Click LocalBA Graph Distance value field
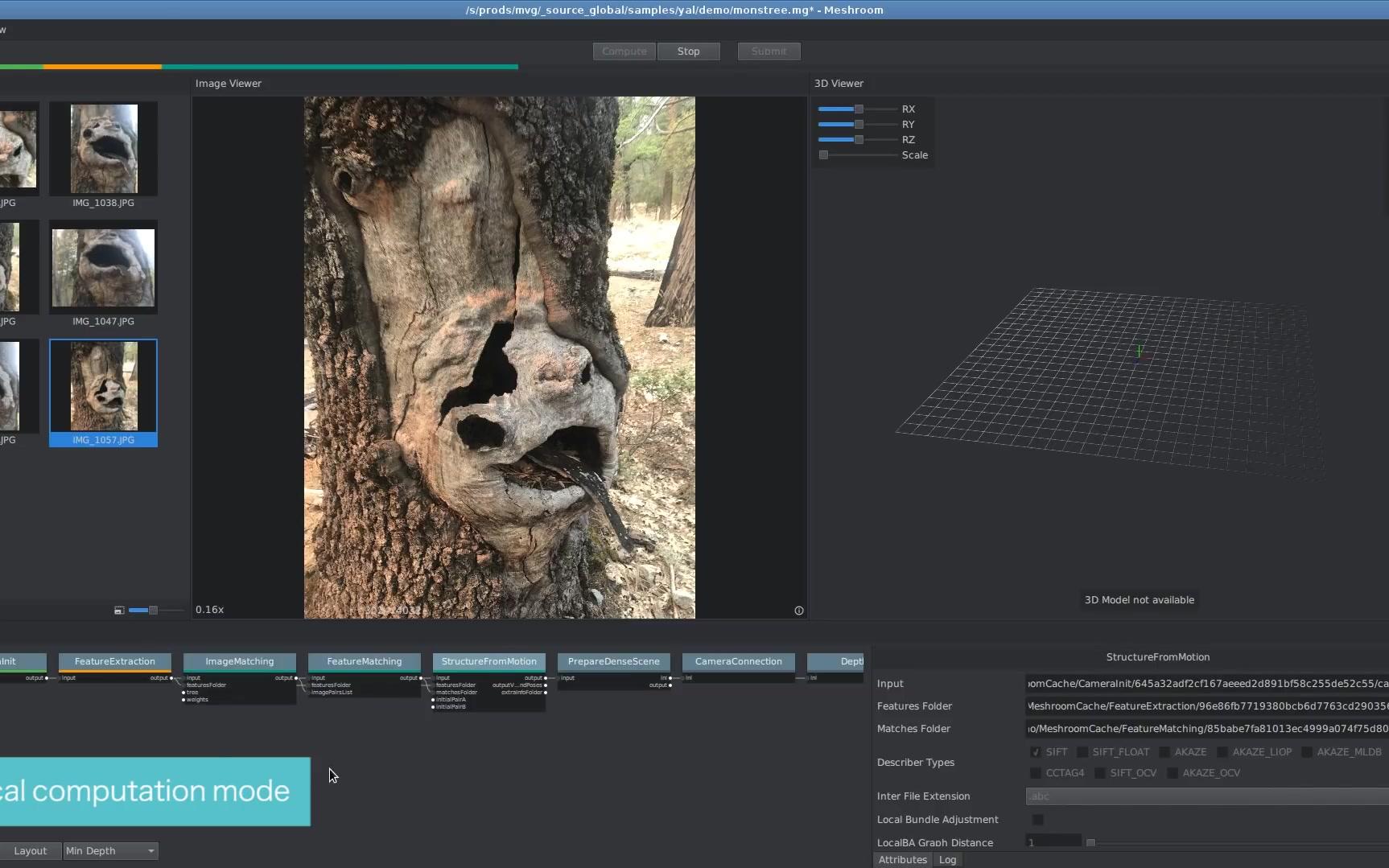The height and width of the screenshot is (868, 1389). click(x=1053, y=842)
